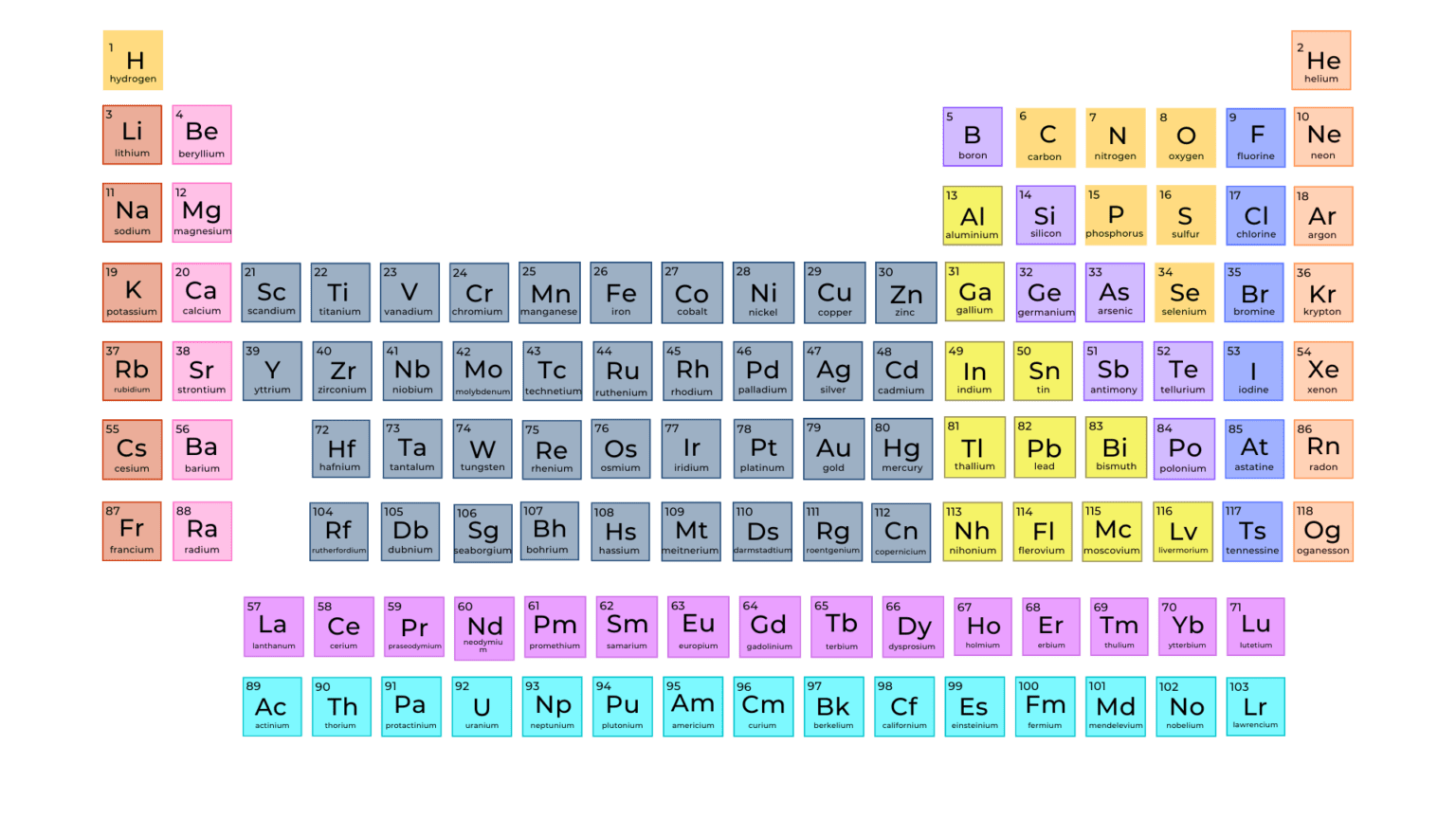
Task: Select the Molybdenum element tile
Action: (482, 372)
